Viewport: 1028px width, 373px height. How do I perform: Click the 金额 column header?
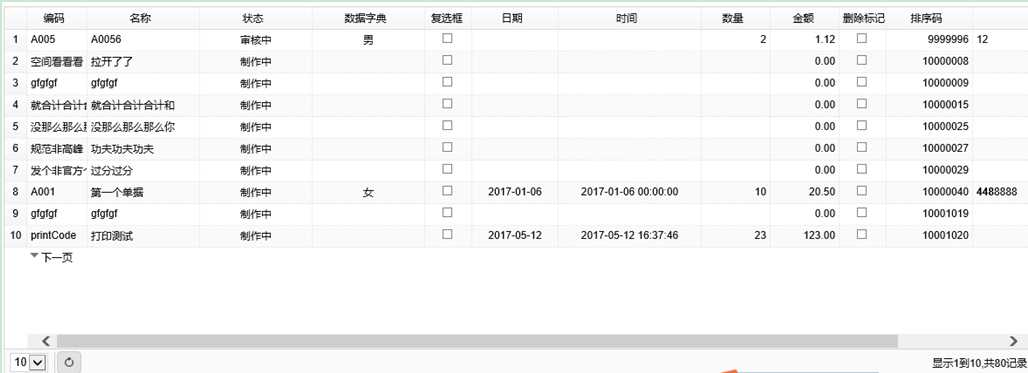click(x=804, y=18)
